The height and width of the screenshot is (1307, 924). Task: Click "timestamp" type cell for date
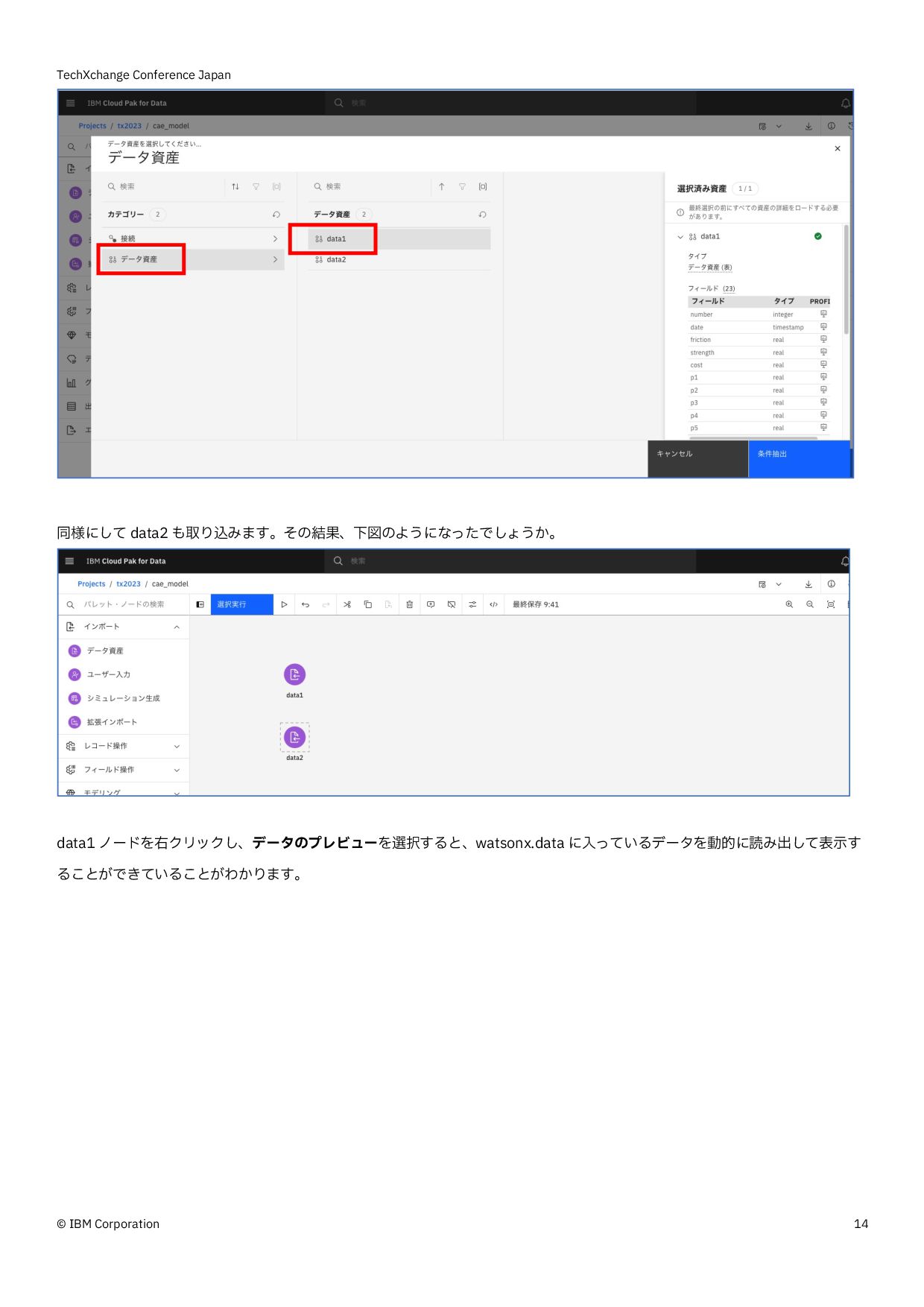(x=788, y=327)
